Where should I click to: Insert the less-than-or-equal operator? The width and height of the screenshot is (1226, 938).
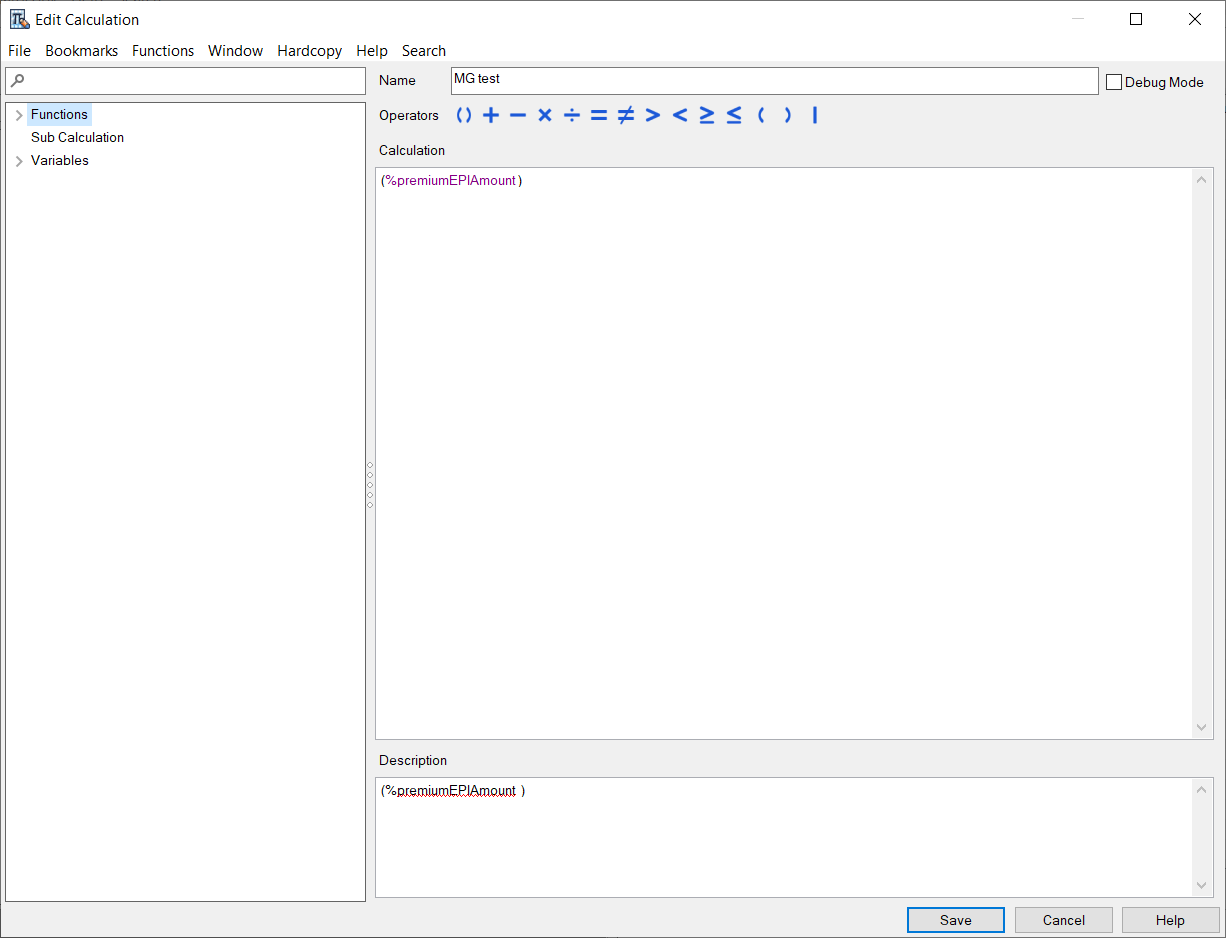click(733, 115)
